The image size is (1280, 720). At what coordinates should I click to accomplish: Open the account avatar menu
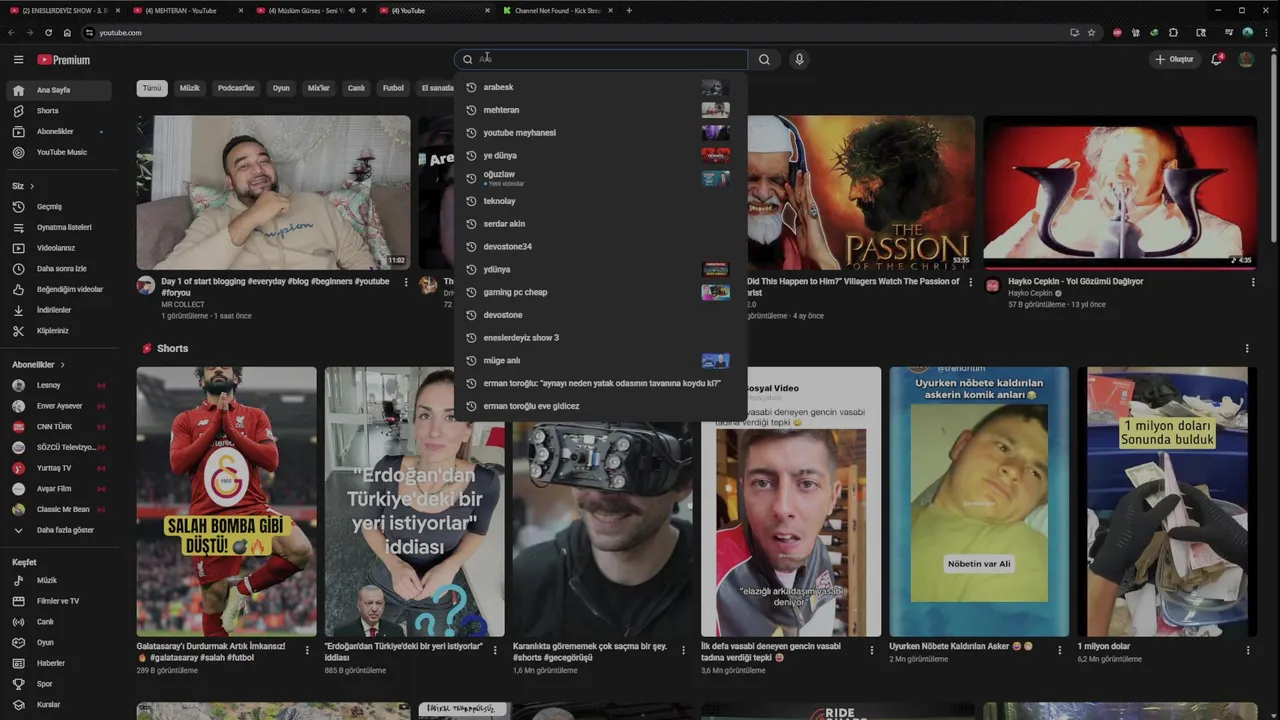click(x=1246, y=59)
